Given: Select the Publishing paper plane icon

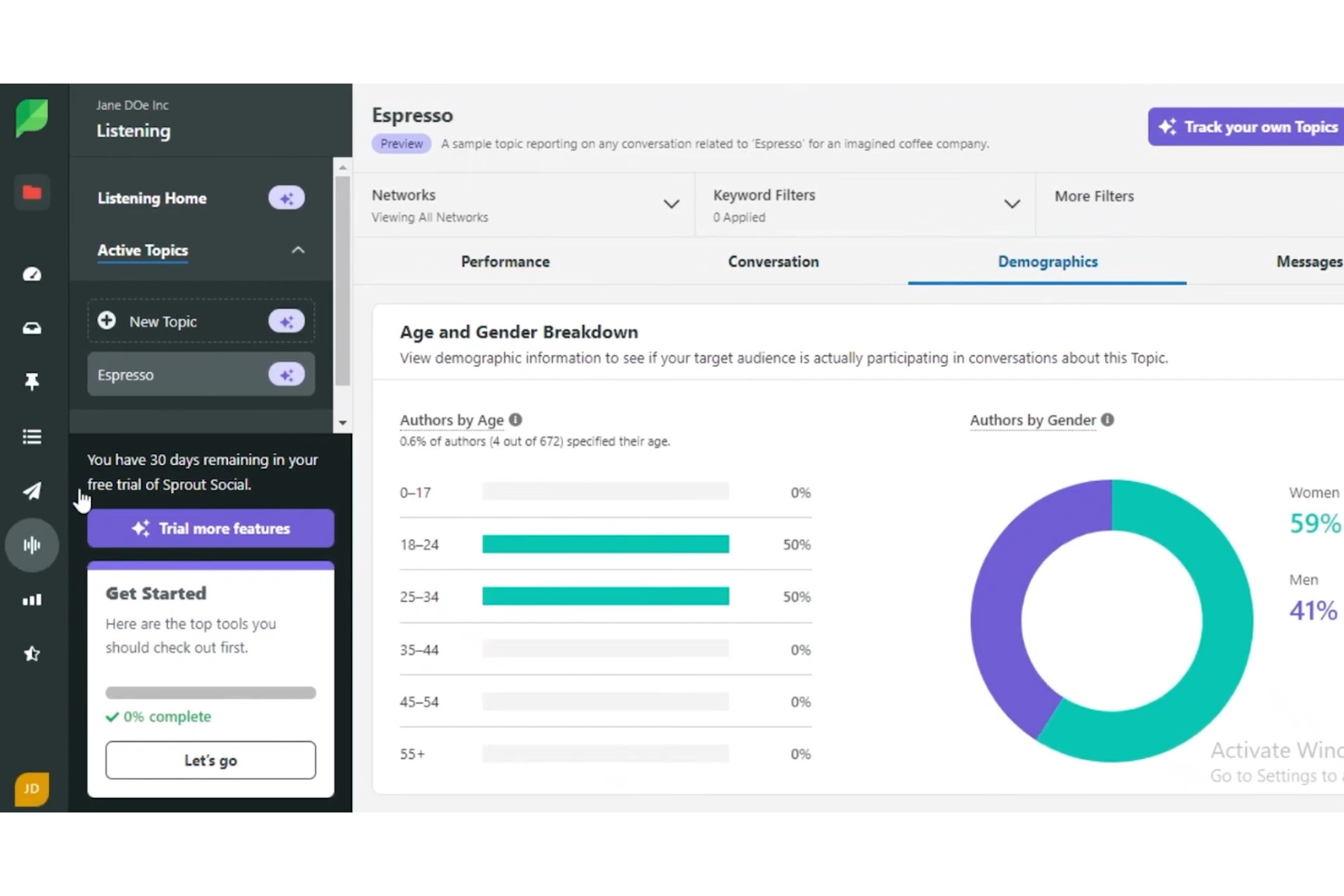Looking at the screenshot, I should pos(32,491).
